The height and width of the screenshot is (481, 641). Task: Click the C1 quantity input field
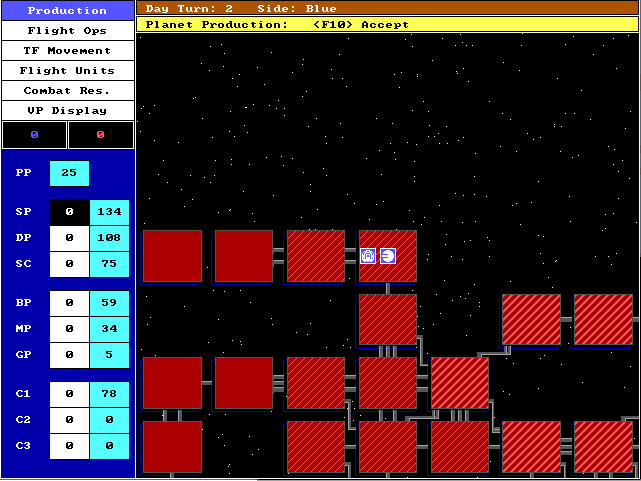(69, 393)
